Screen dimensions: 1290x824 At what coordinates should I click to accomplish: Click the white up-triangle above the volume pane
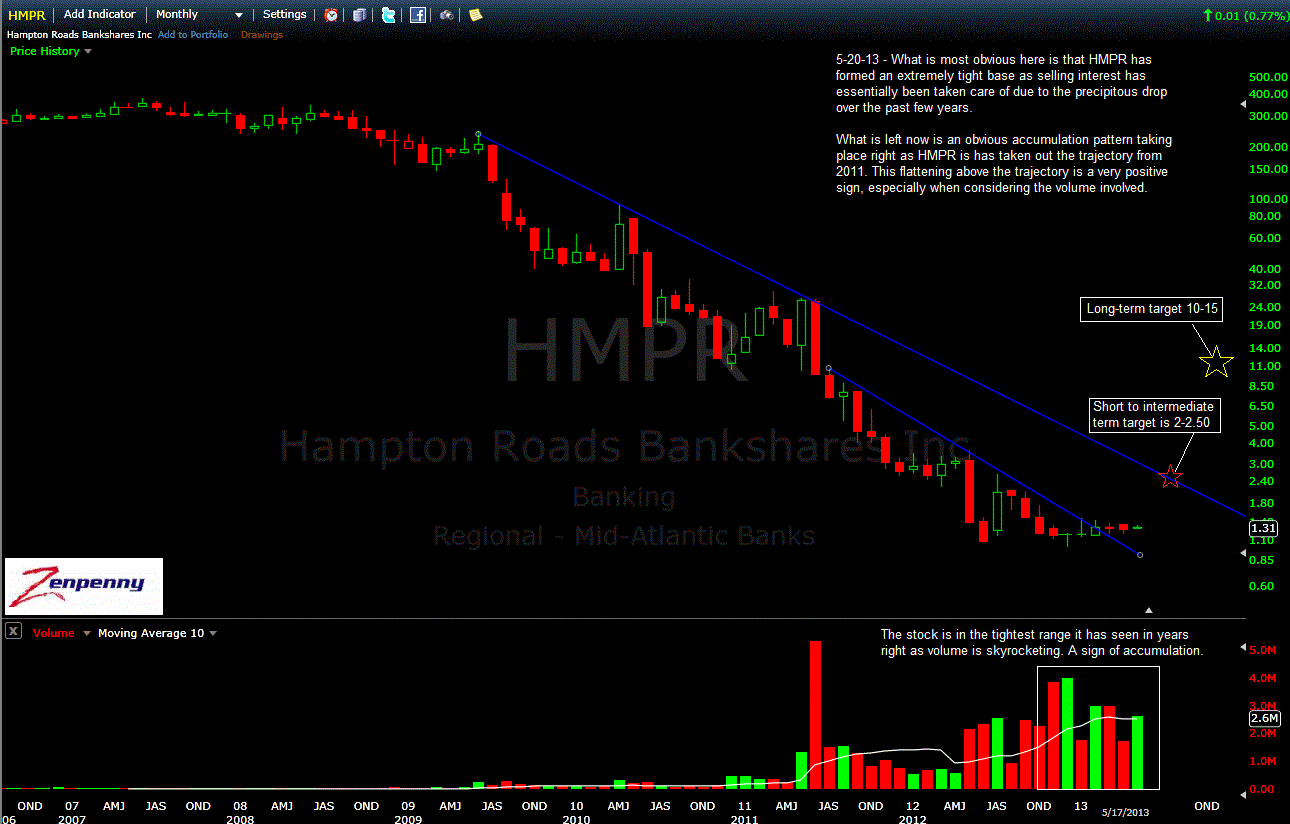1149,609
